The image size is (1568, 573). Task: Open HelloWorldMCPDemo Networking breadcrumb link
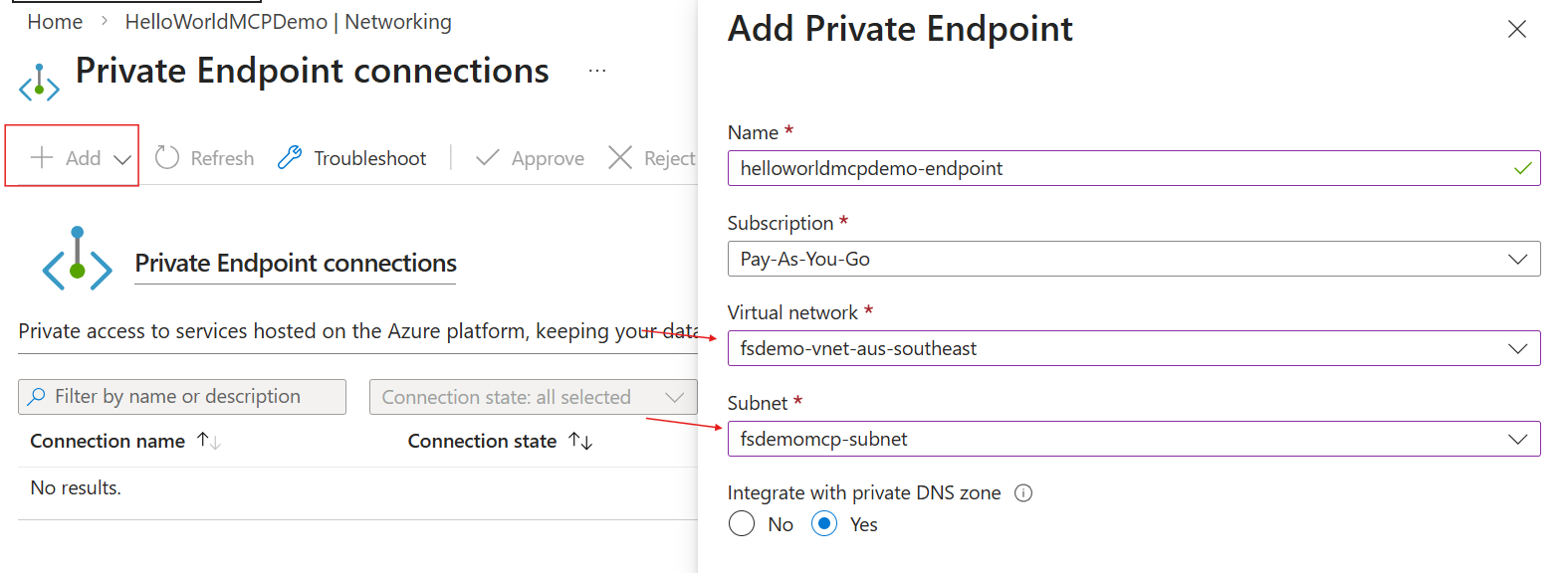coord(288,22)
